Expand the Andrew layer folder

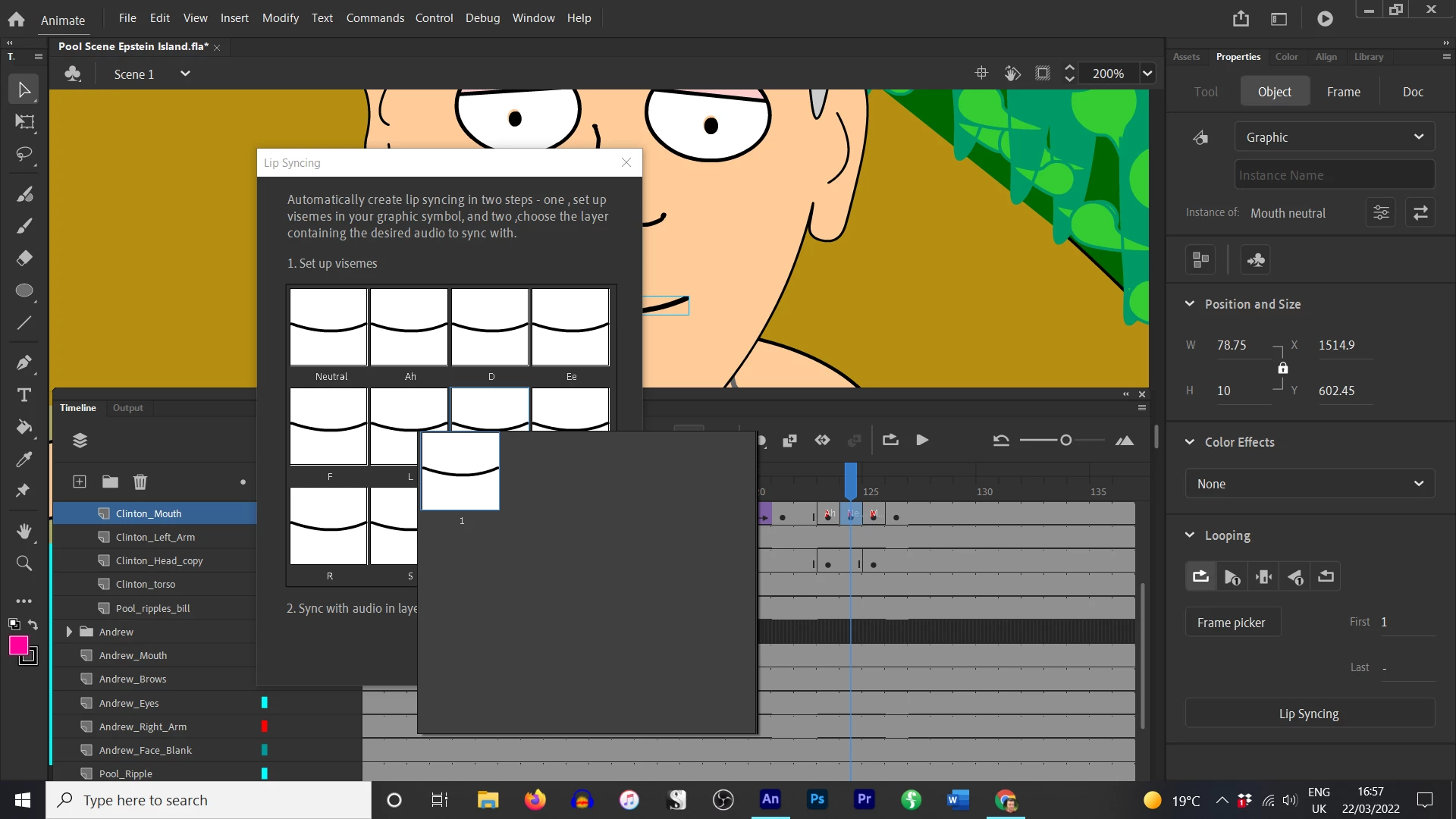tap(69, 632)
